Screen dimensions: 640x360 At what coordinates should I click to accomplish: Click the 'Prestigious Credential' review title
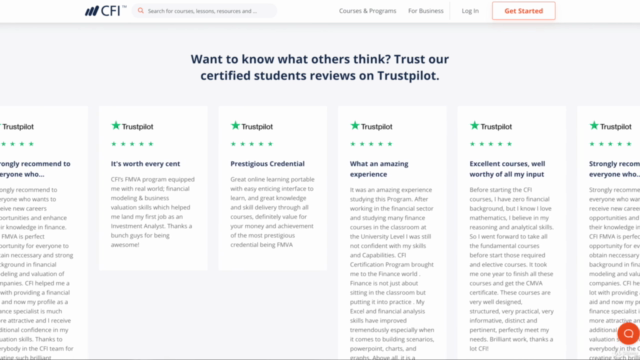point(267,164)
